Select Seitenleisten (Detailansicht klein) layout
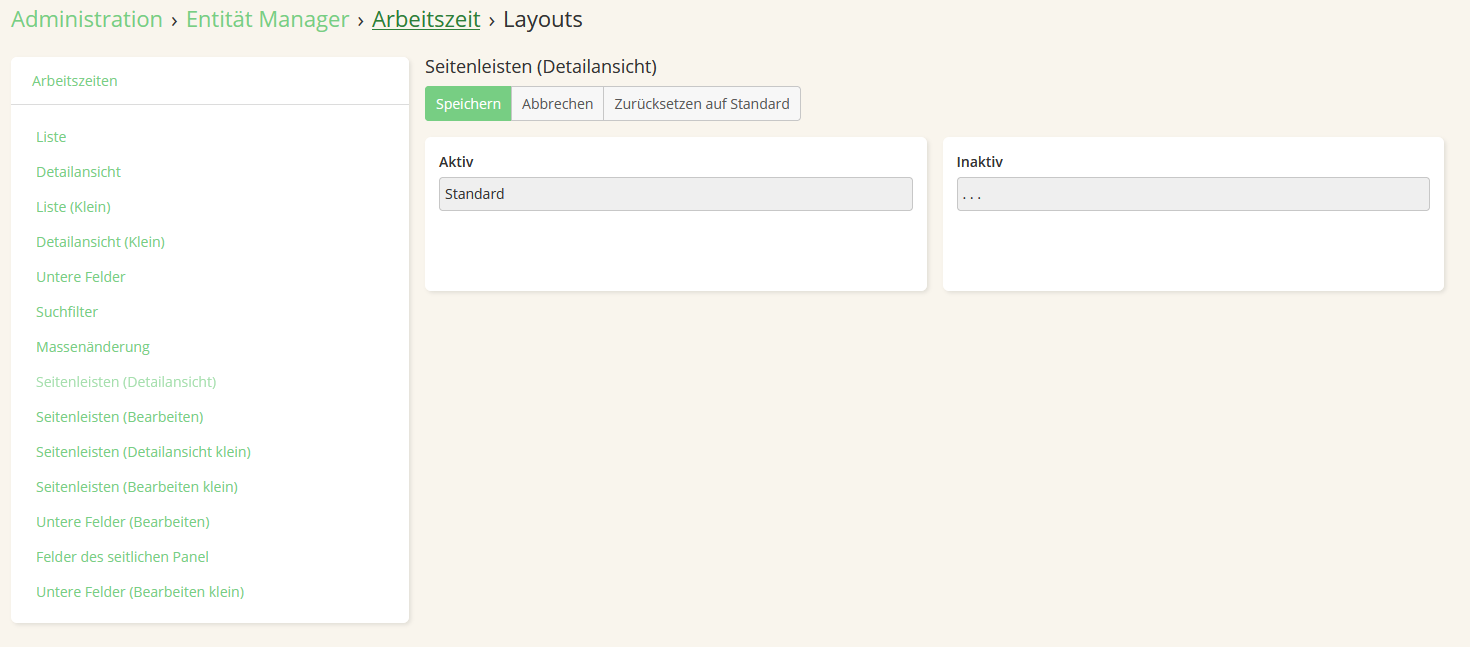Screen dimensions: 1470x647 [143, 452]
